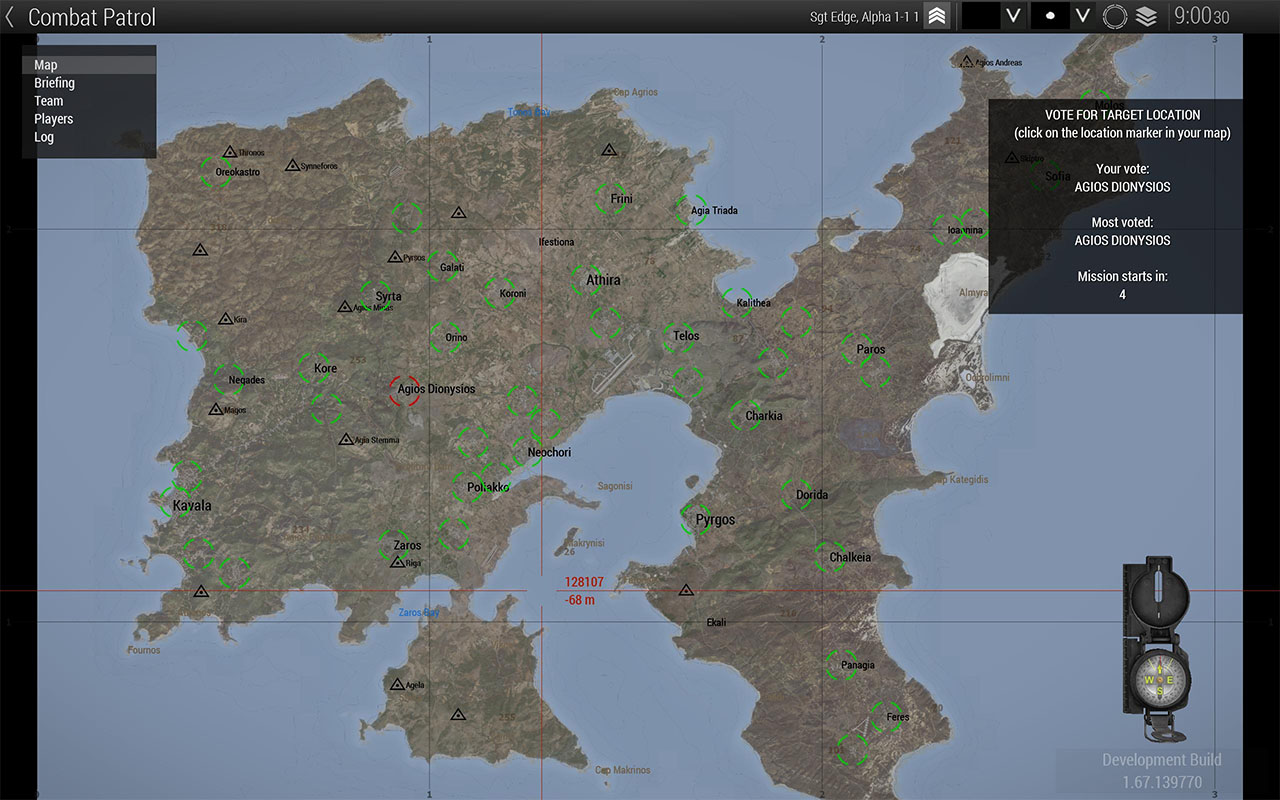Open the marker color dropdown arrow

click(1014, 16)
